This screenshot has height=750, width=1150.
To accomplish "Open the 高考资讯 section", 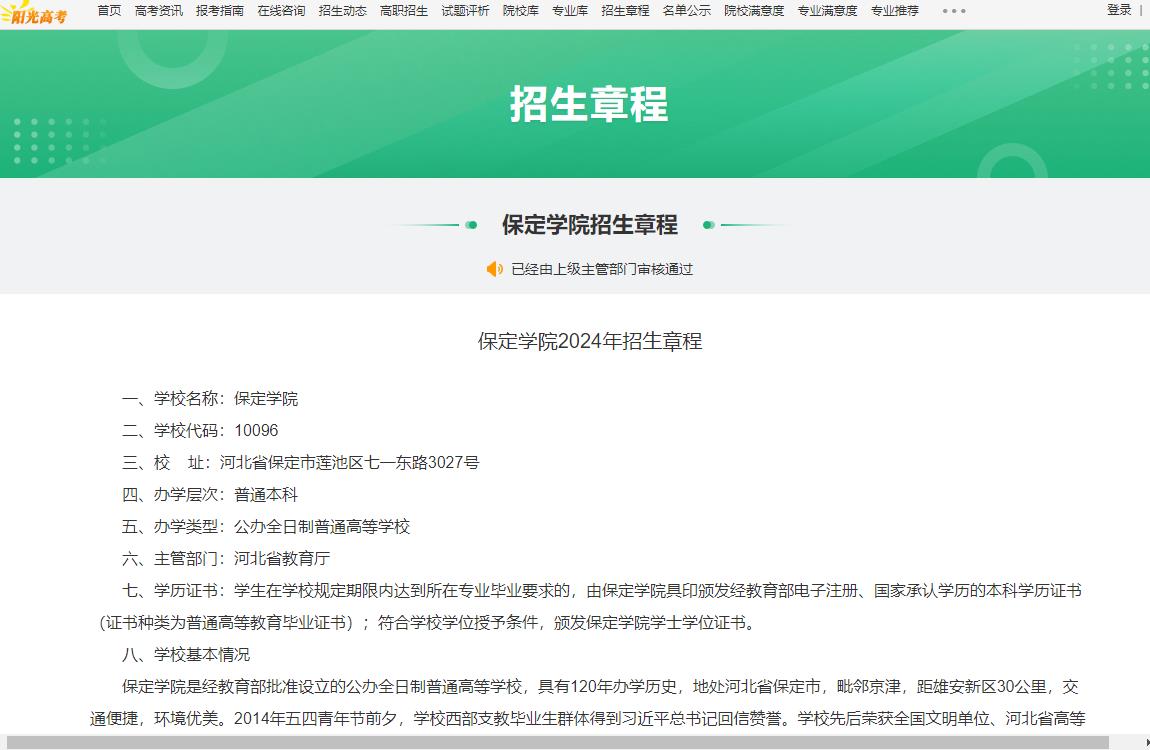I will coord(159,11).
